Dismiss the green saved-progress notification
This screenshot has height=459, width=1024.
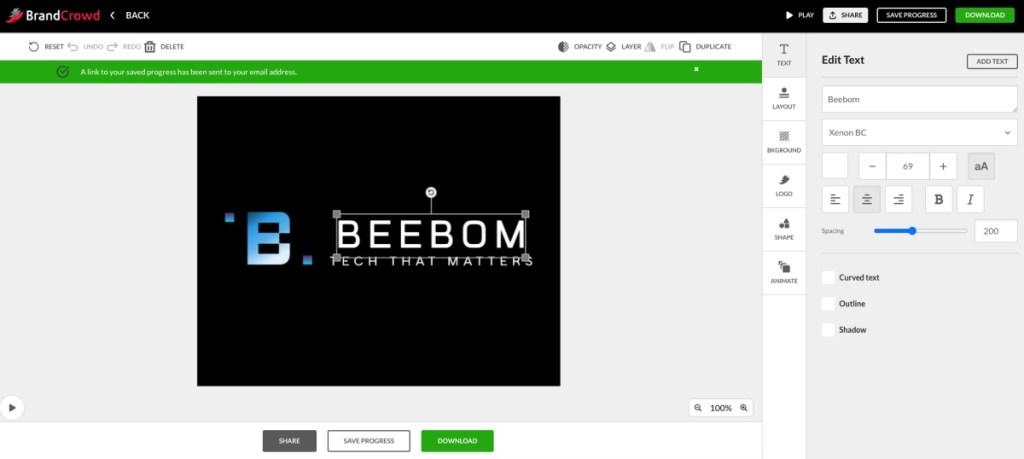coord(696,69)
